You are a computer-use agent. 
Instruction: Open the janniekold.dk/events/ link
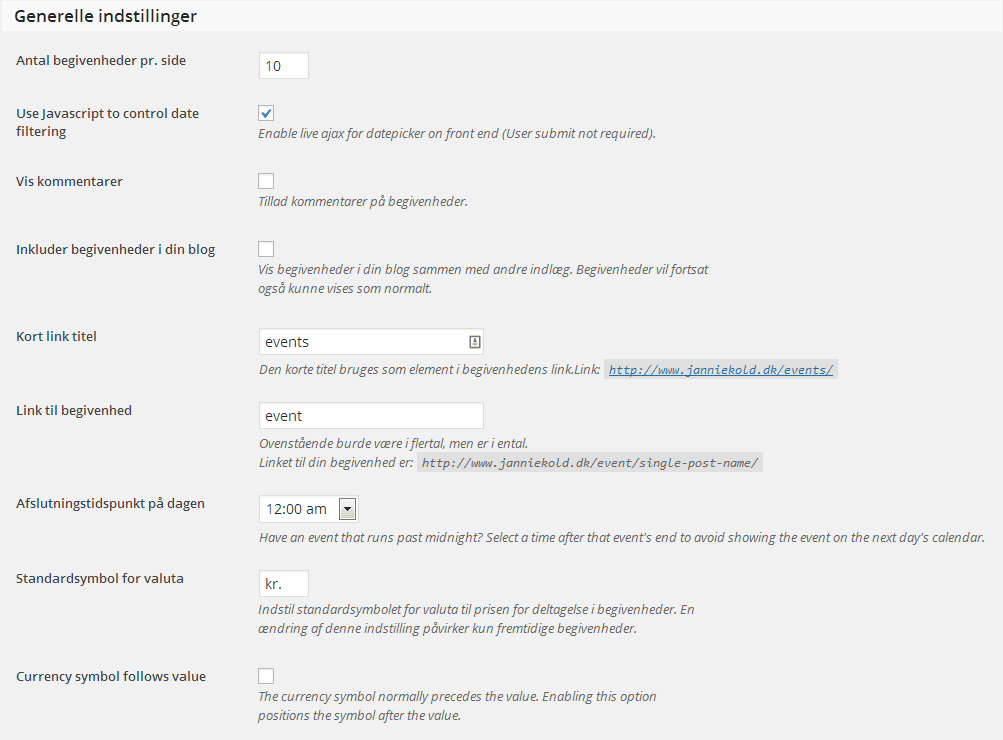tap(721, 370)
